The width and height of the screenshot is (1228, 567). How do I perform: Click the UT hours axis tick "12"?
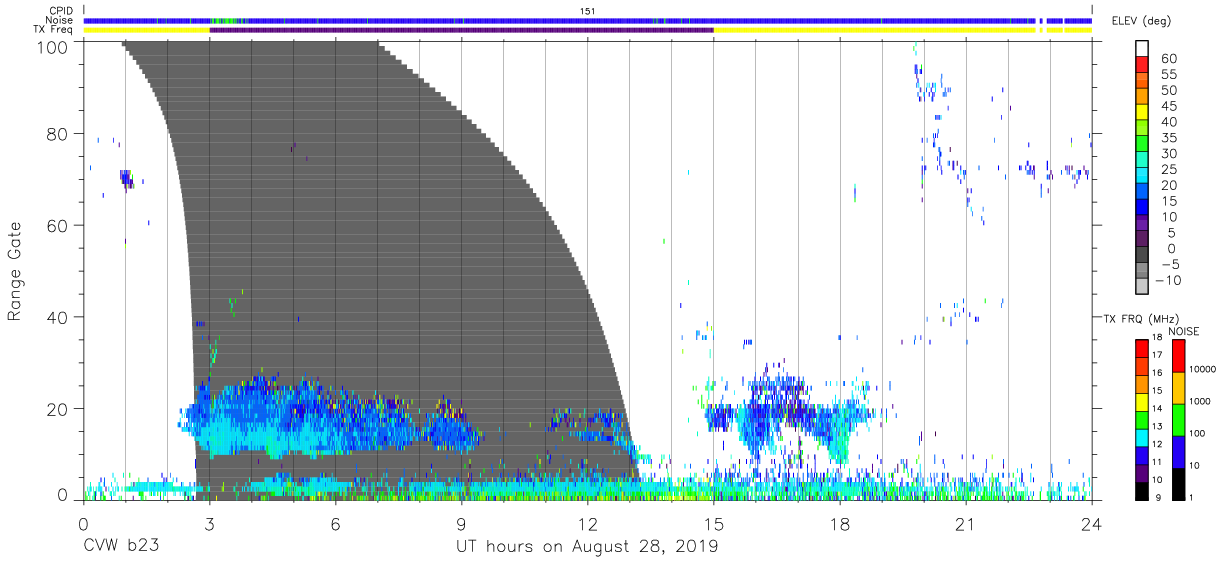588,526
